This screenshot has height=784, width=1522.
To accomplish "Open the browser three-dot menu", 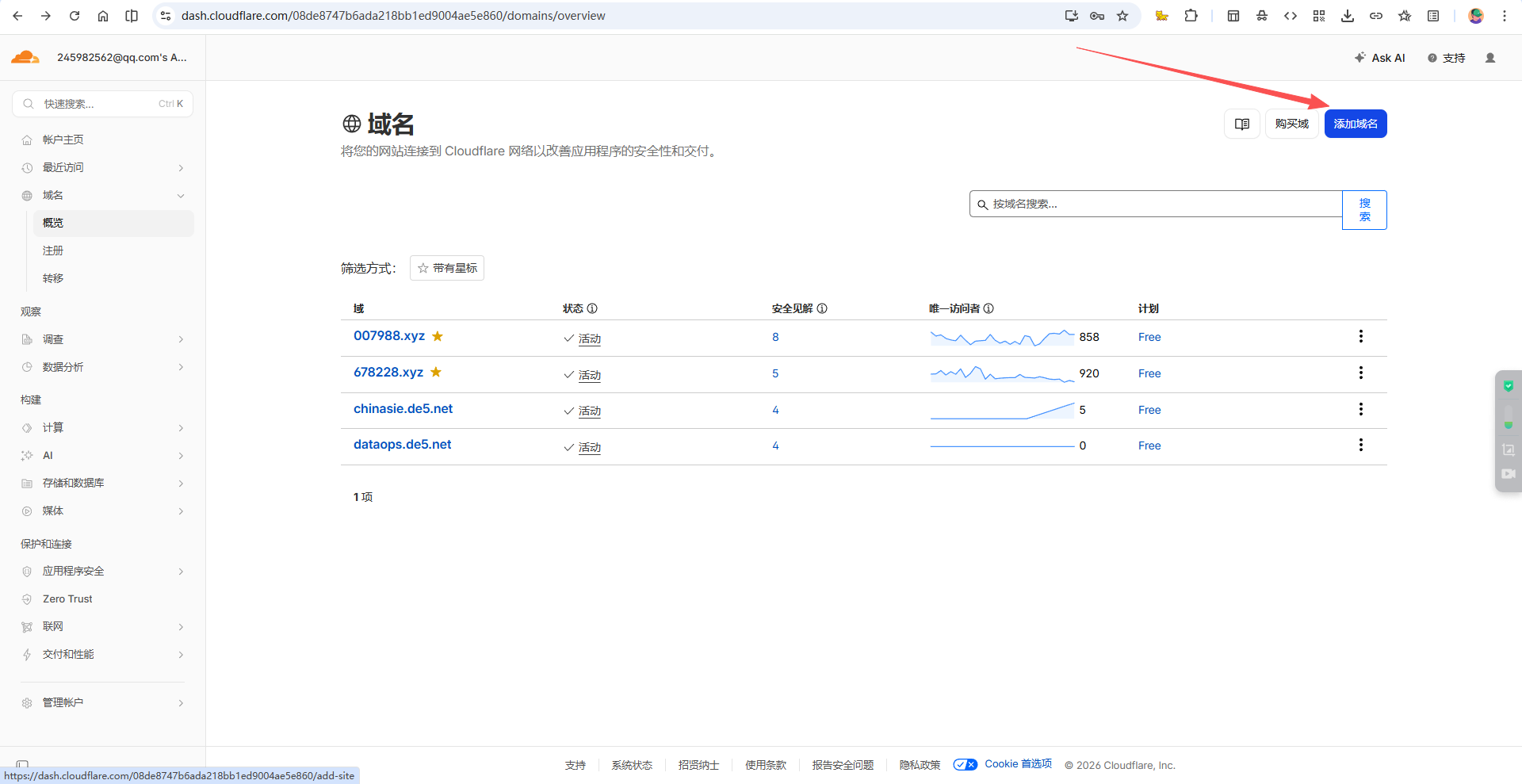I will point(1505,16).
